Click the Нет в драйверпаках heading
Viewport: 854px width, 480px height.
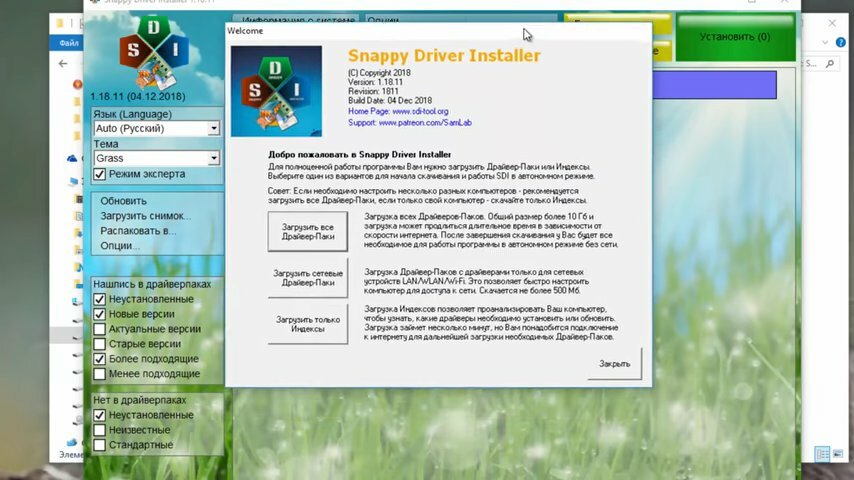[139, 400]
